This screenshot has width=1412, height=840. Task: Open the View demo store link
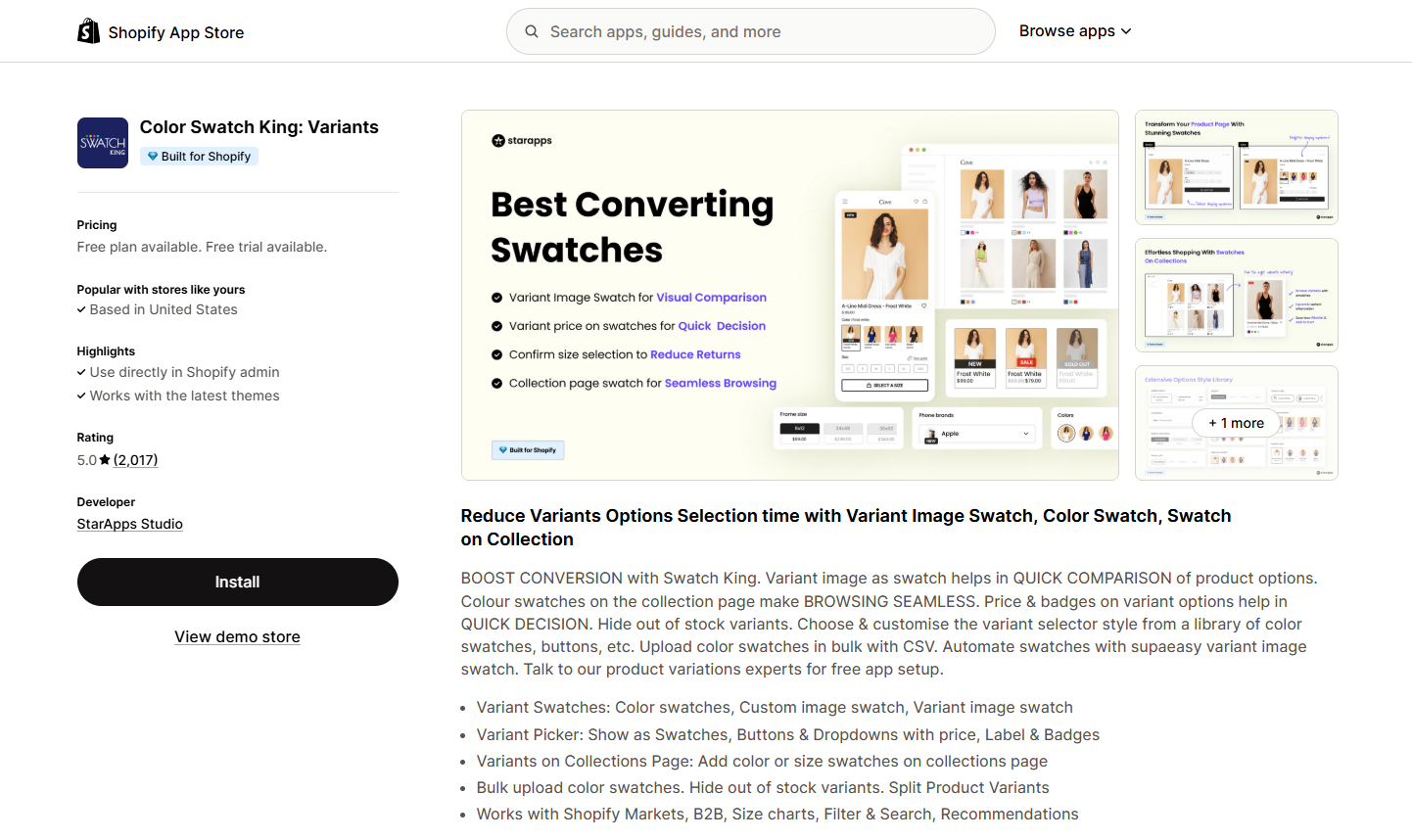pos(237,637)
